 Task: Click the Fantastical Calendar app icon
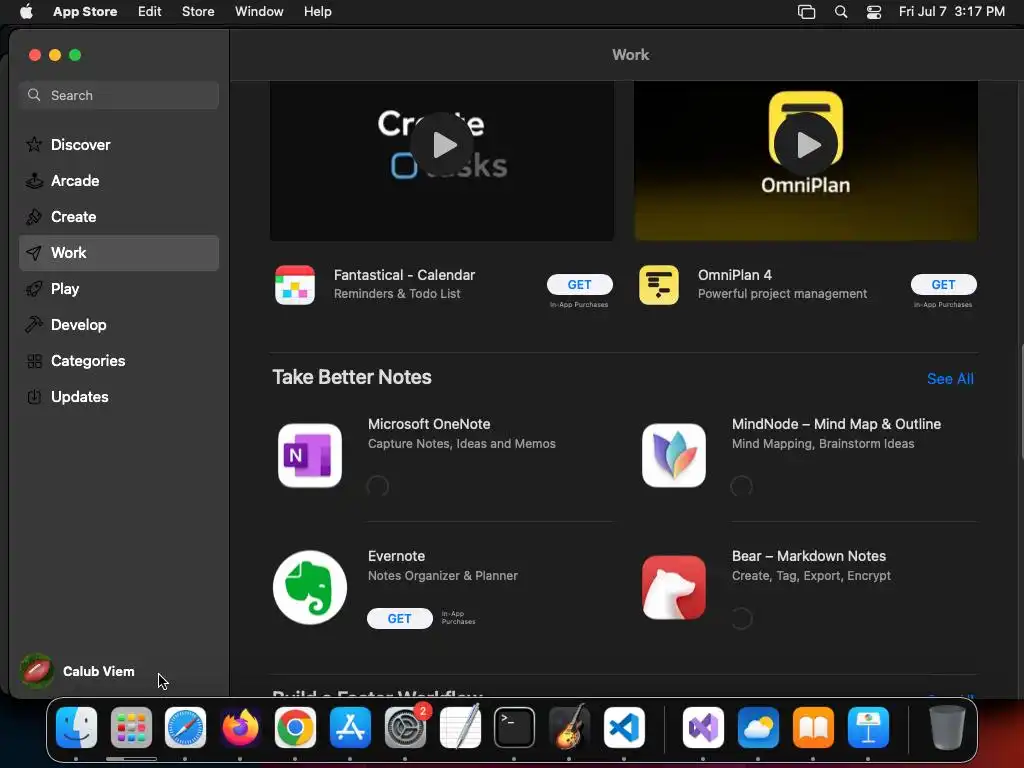295,285
